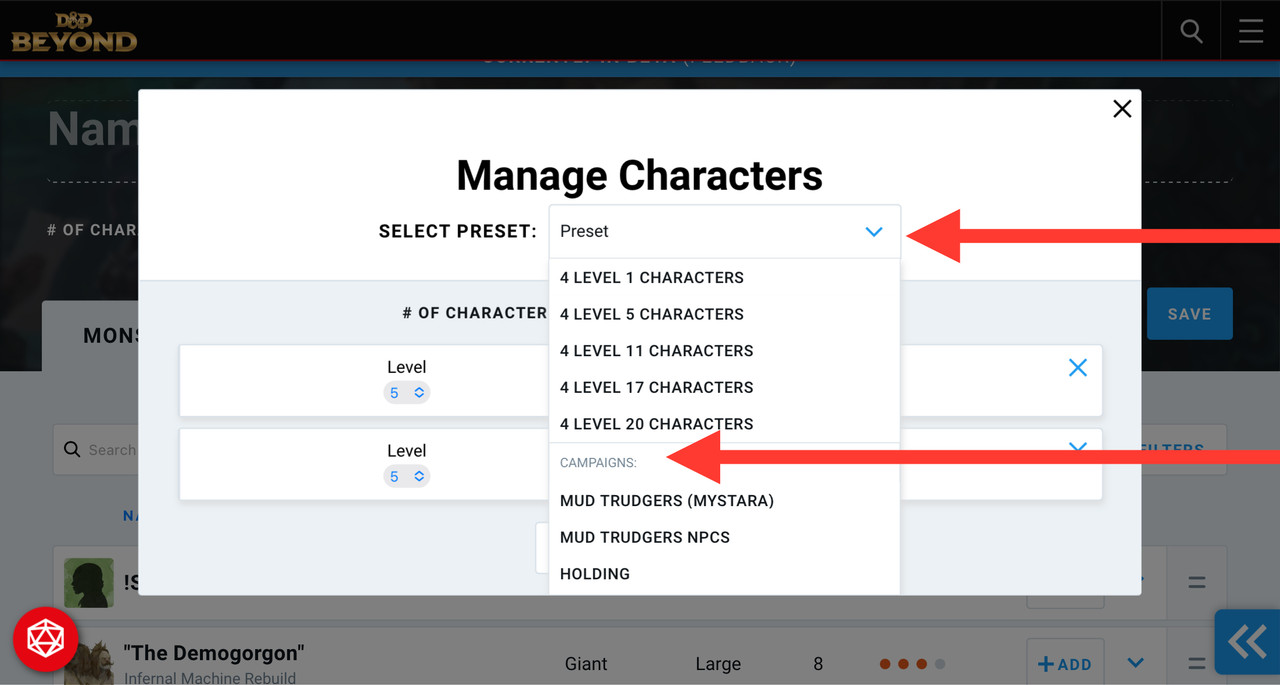Roll dice with red d20 button
This screenshot has height=685, width=1280.
coord(45,639)
